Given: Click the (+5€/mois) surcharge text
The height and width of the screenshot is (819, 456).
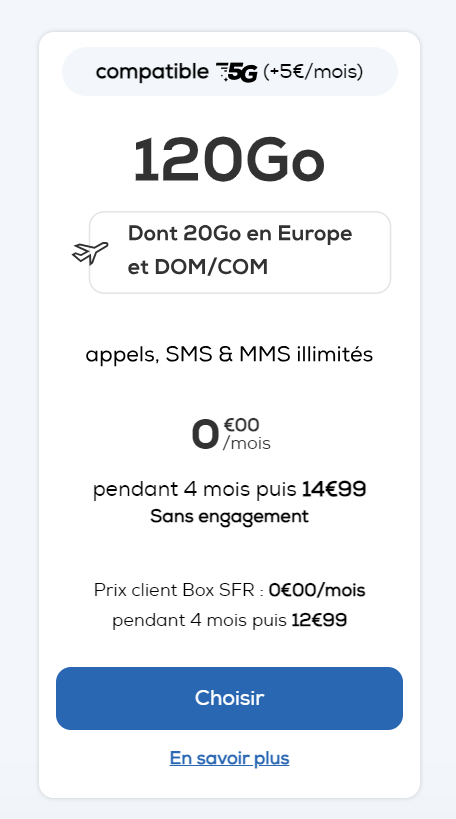Looking at the screenshot, I should click(313, 72).
